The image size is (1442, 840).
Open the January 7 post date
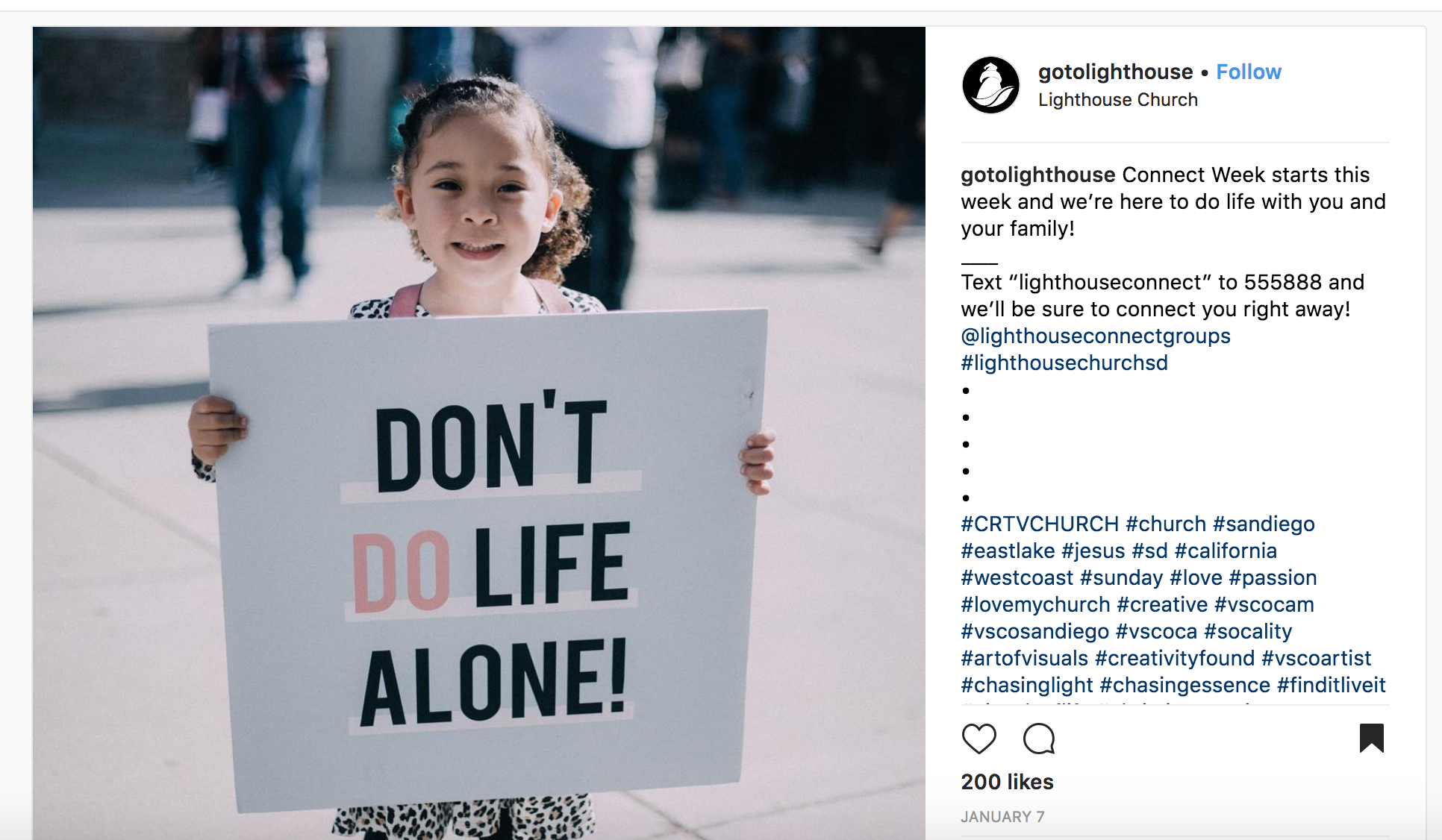pyautogui.click(x=1002, y=817)
